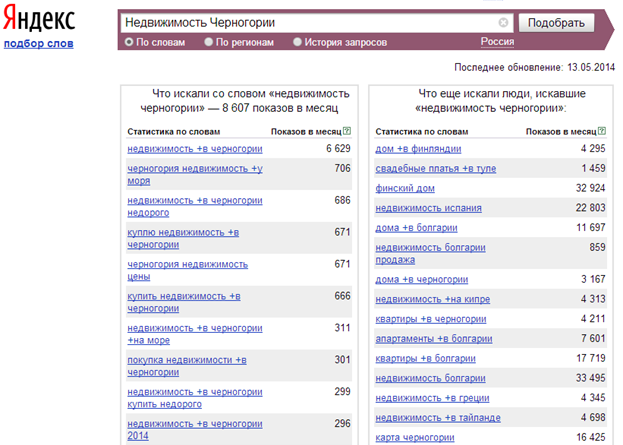The height and width of the screenshot is (445, 623).
Task: Open link недвижимость +в черногории купить недорого
Action: point(195,398)
